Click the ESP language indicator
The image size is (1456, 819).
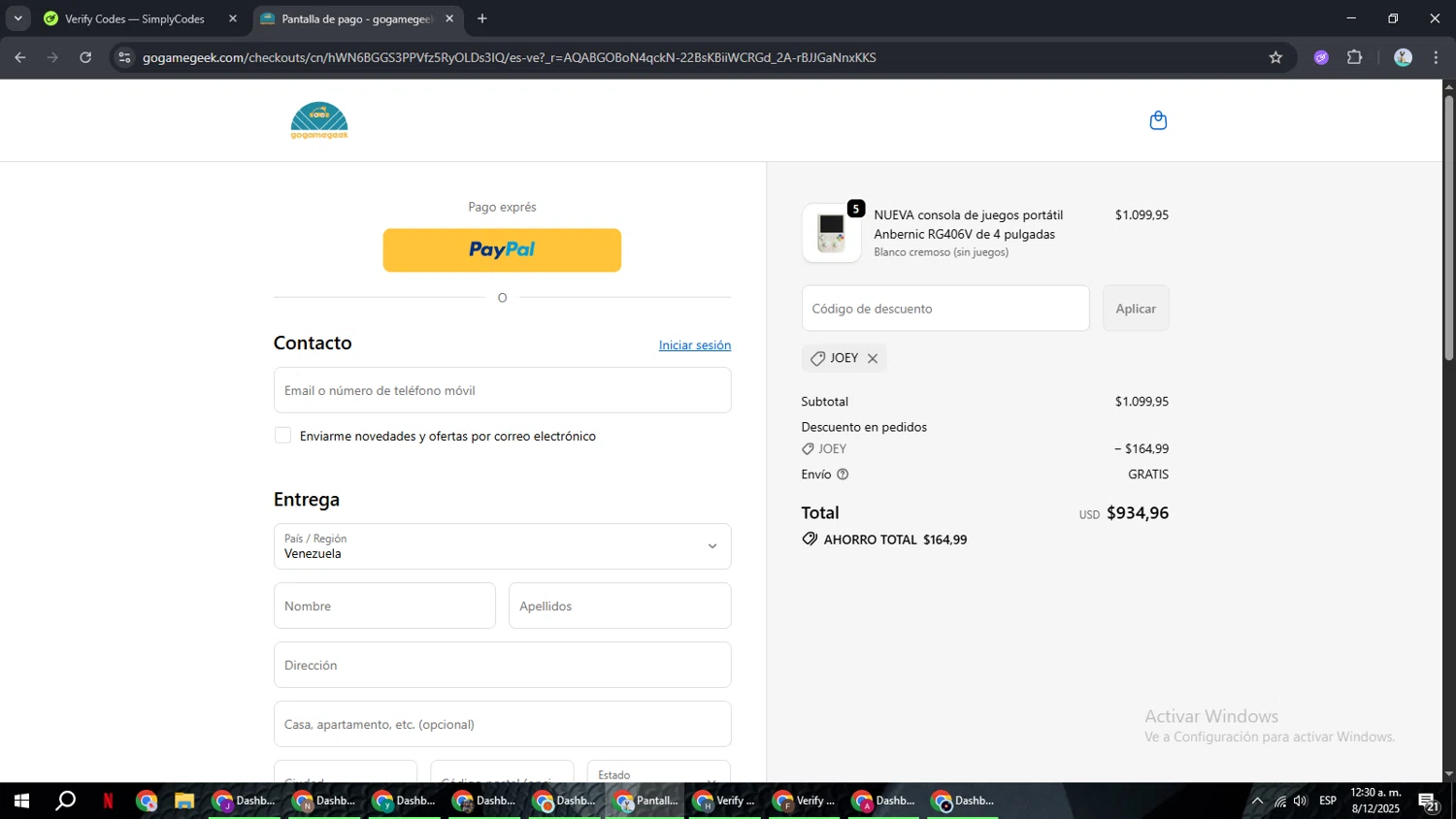[x=1328, y=801]
